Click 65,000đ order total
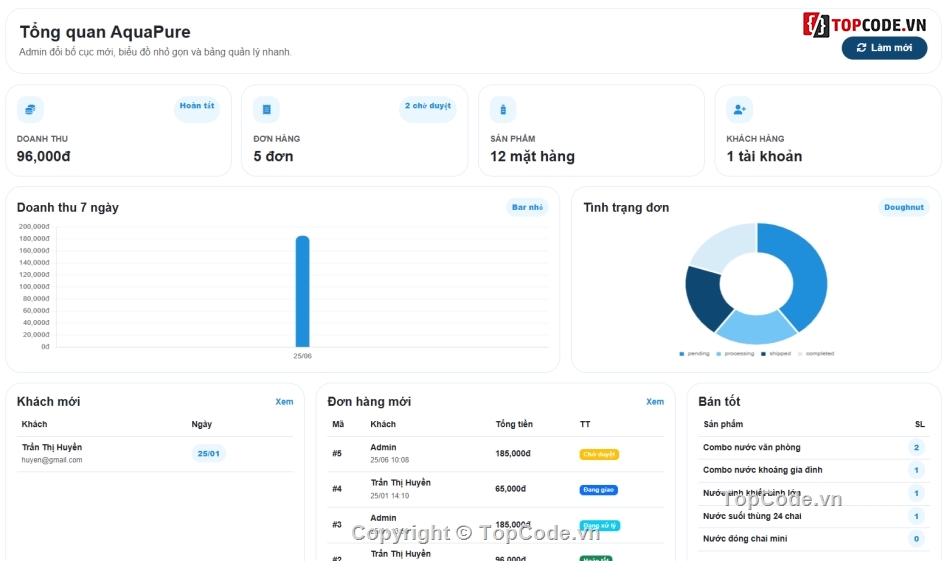Viewport: 950px width, 561px height. coord(511,489)
